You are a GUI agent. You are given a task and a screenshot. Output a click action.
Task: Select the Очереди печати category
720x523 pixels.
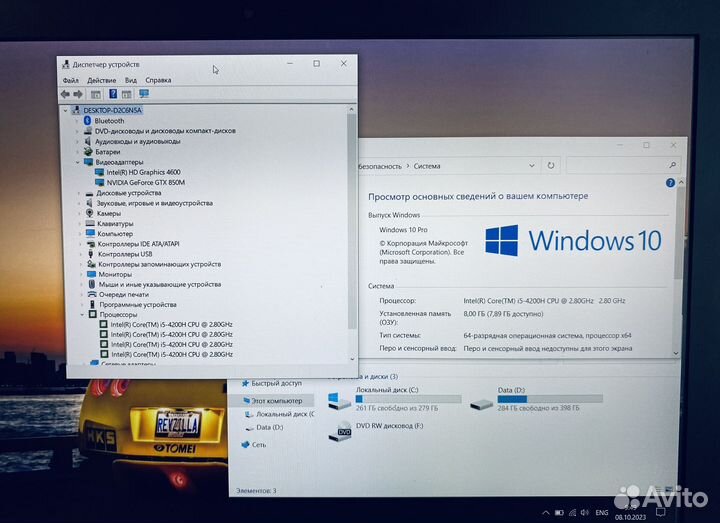(x=124, y=294)
